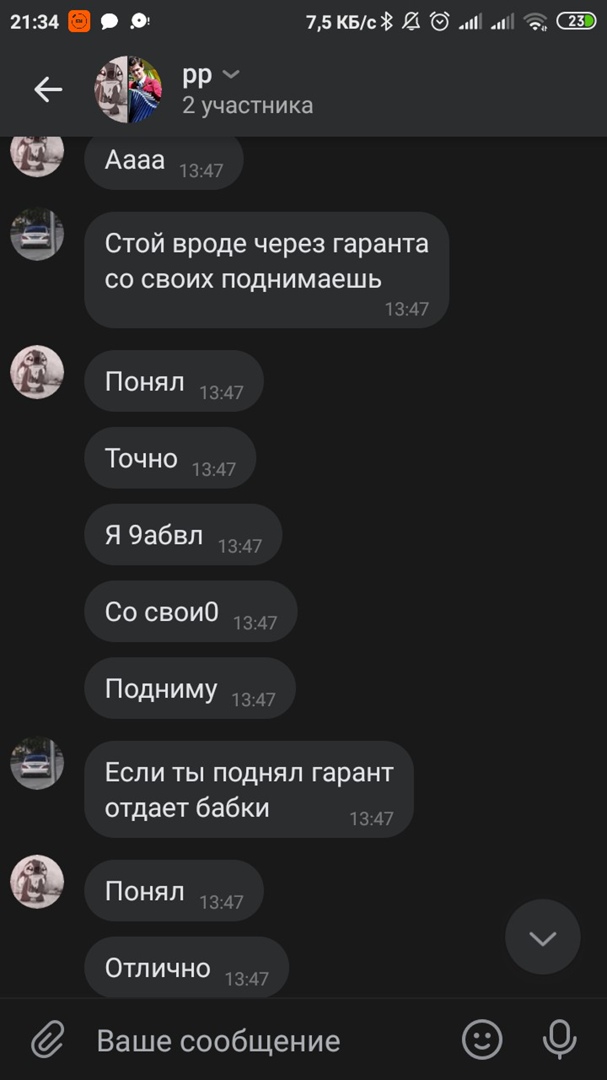Open the emoji smiley picker
Viewport: 607px width, 1080px height.
tap(482, 1039)
